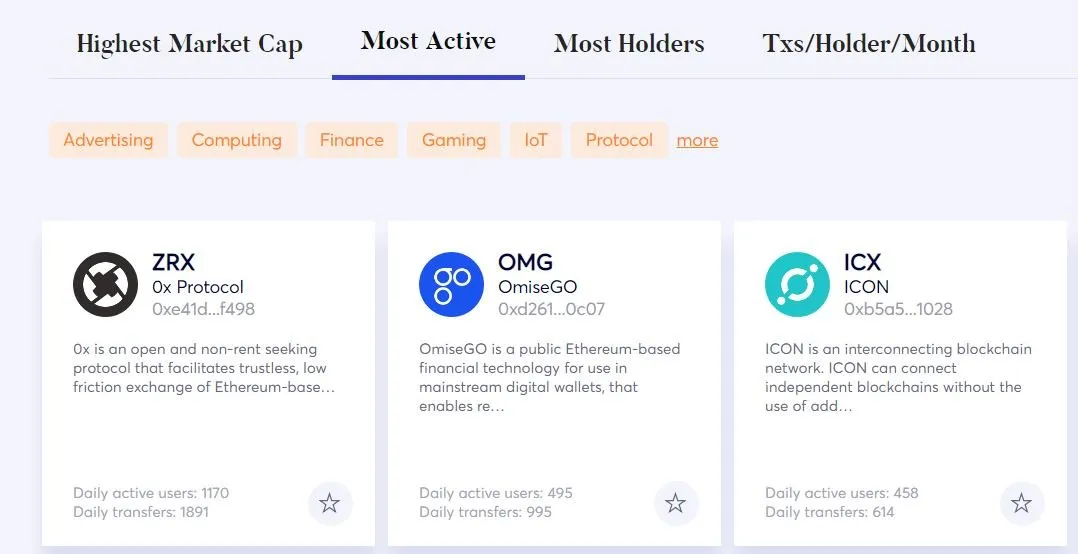Open the Txs/Holder/Month tab
1078x554 pixels.
pos(869,44)
